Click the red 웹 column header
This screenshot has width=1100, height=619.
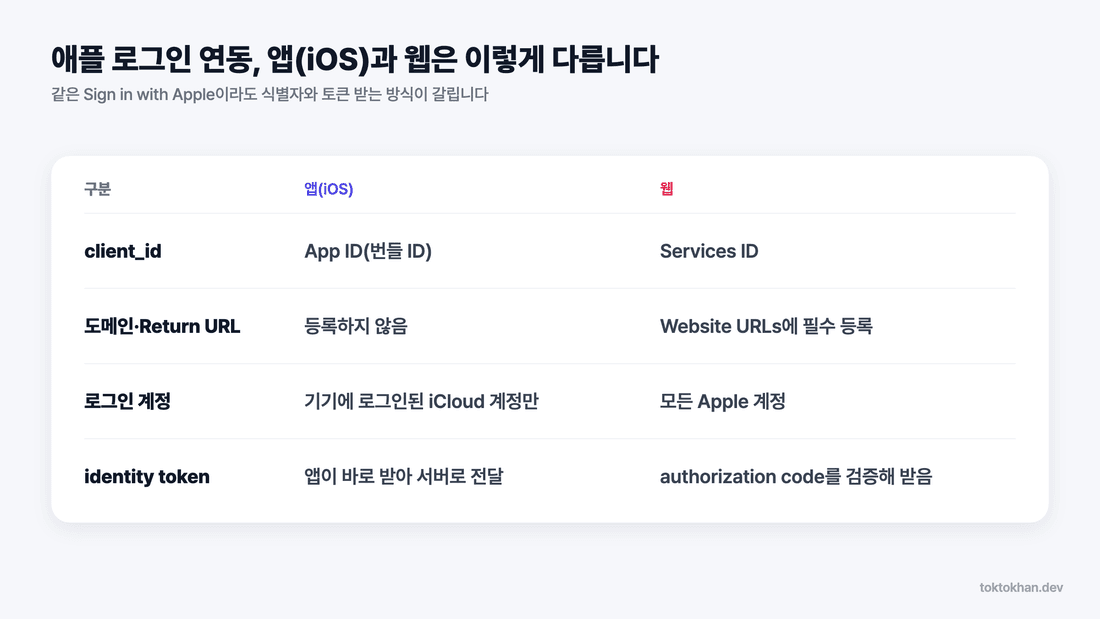coord(666,189)
